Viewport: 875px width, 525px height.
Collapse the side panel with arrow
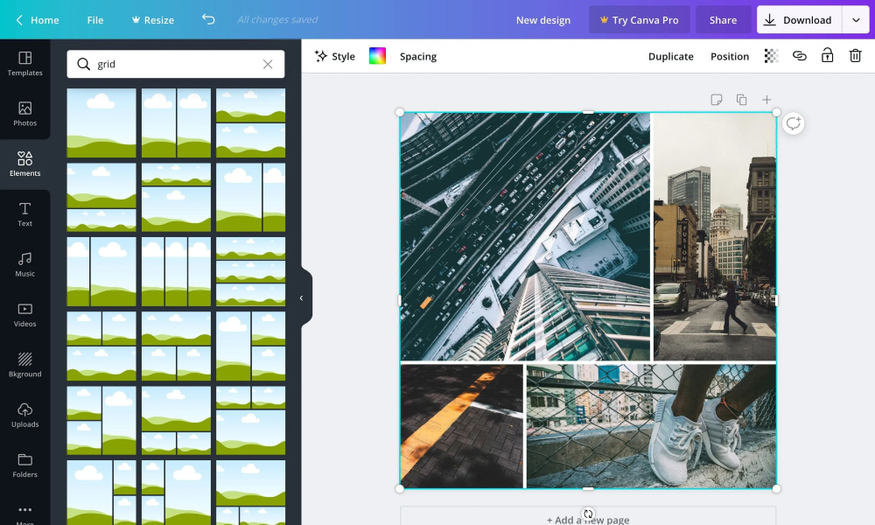301,298
